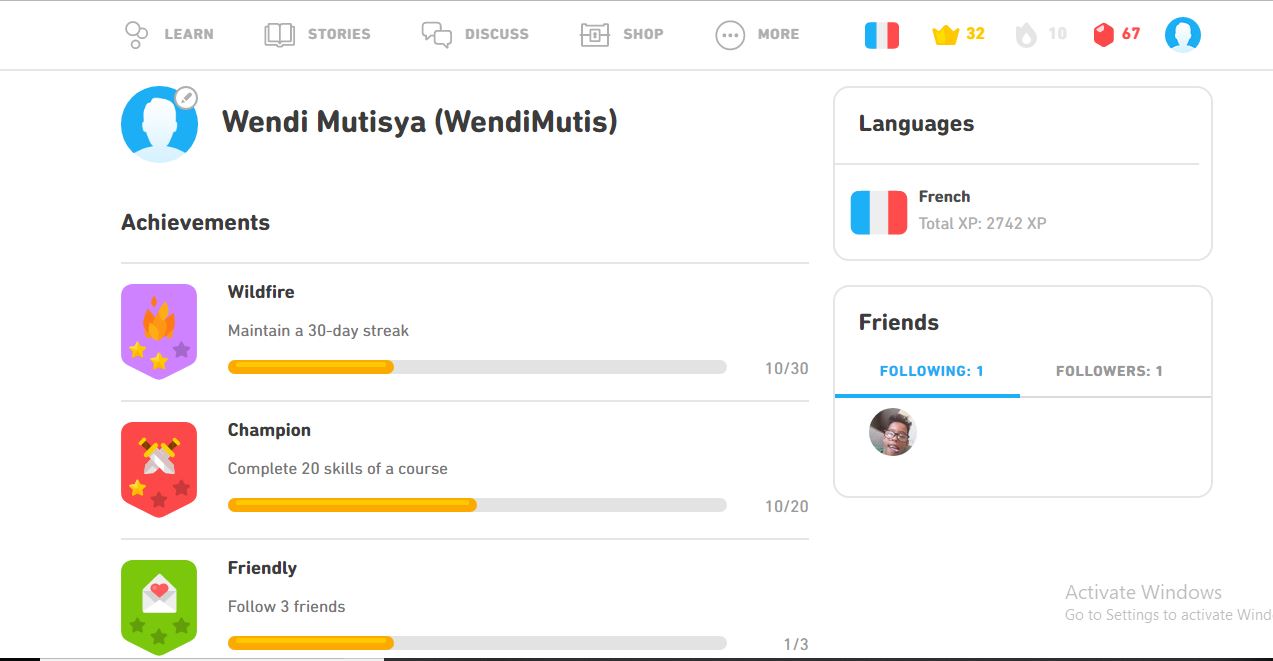Click the crown count 32
This screenshot has width=1273, height=661.
click(x=975, y=34)
